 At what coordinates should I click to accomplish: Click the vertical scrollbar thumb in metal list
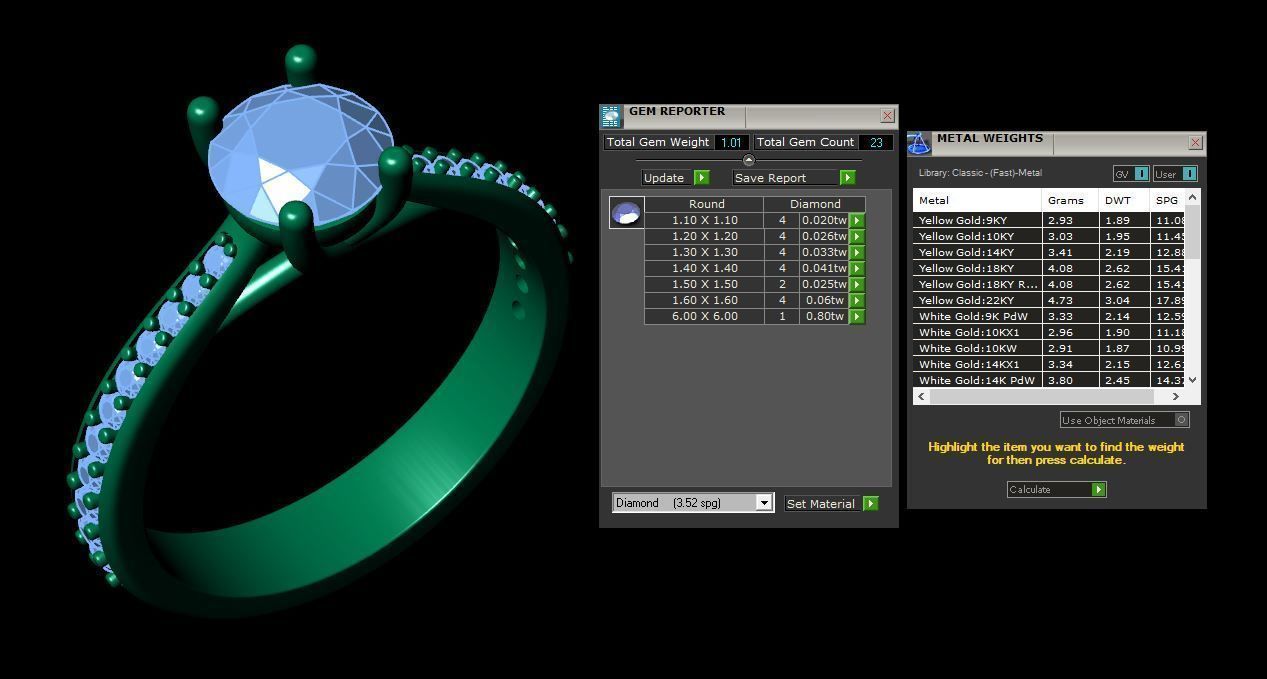tap(1192, 231)
